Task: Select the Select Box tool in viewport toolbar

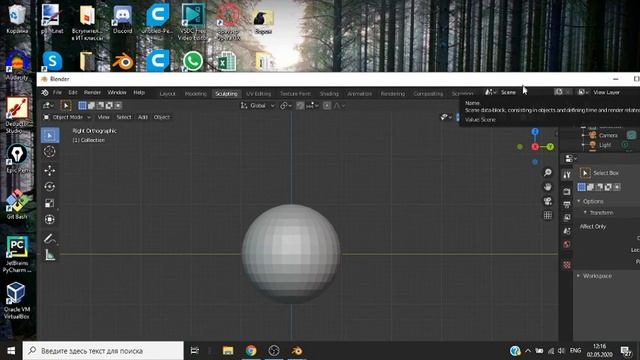Action: [x=50, y=135]
